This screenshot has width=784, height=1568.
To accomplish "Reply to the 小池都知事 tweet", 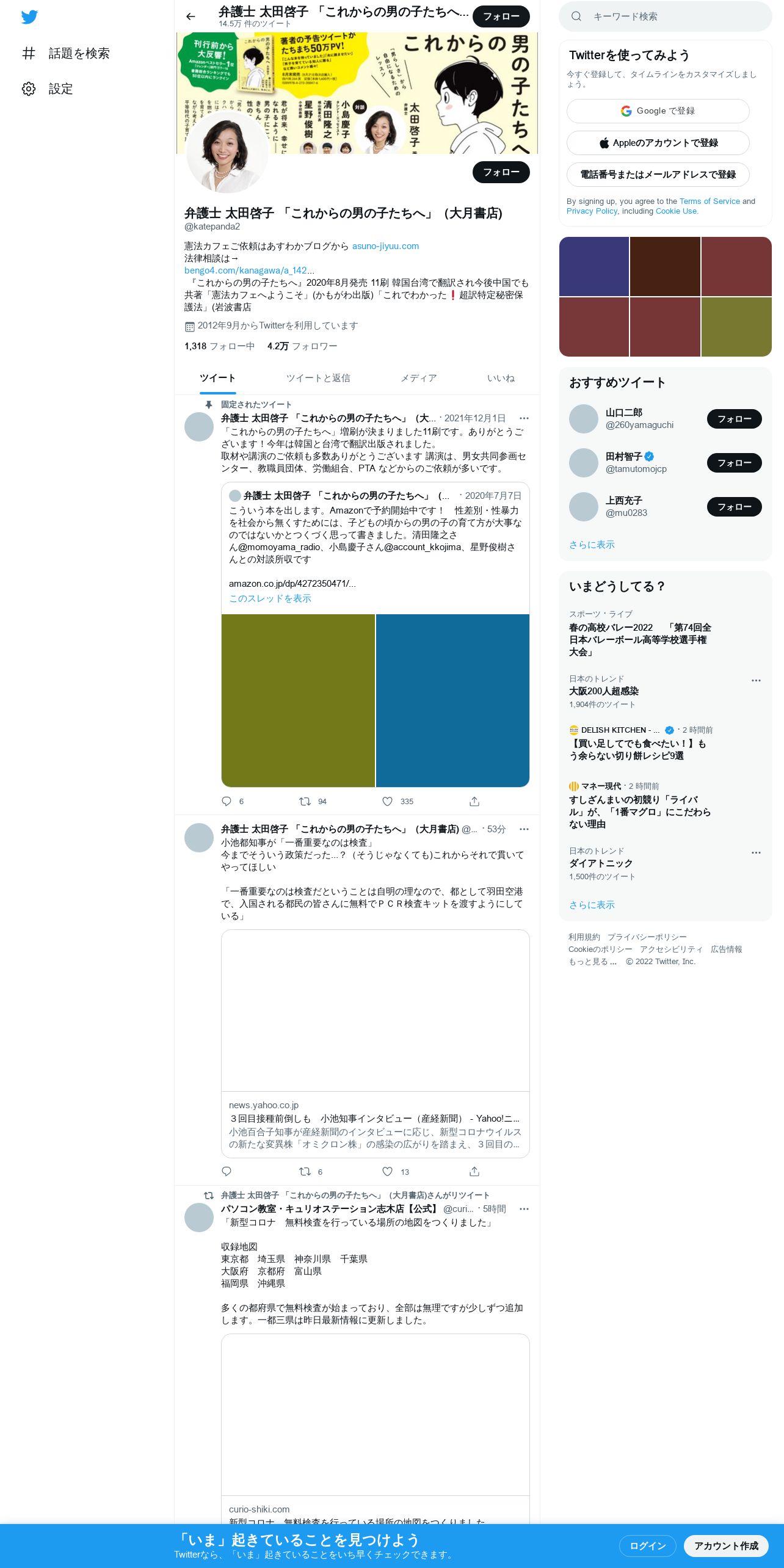I will pyautogui.click(x=227, y=1171).
